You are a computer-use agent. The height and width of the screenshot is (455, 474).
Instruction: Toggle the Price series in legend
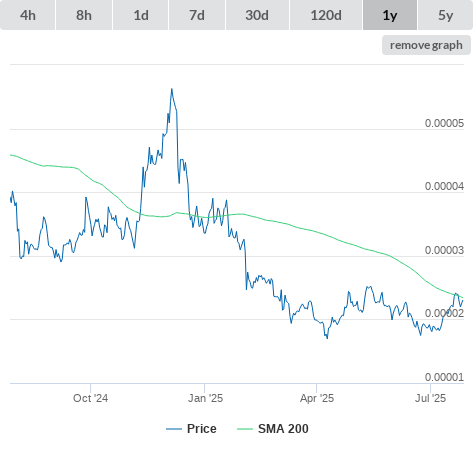pos(191,429)
